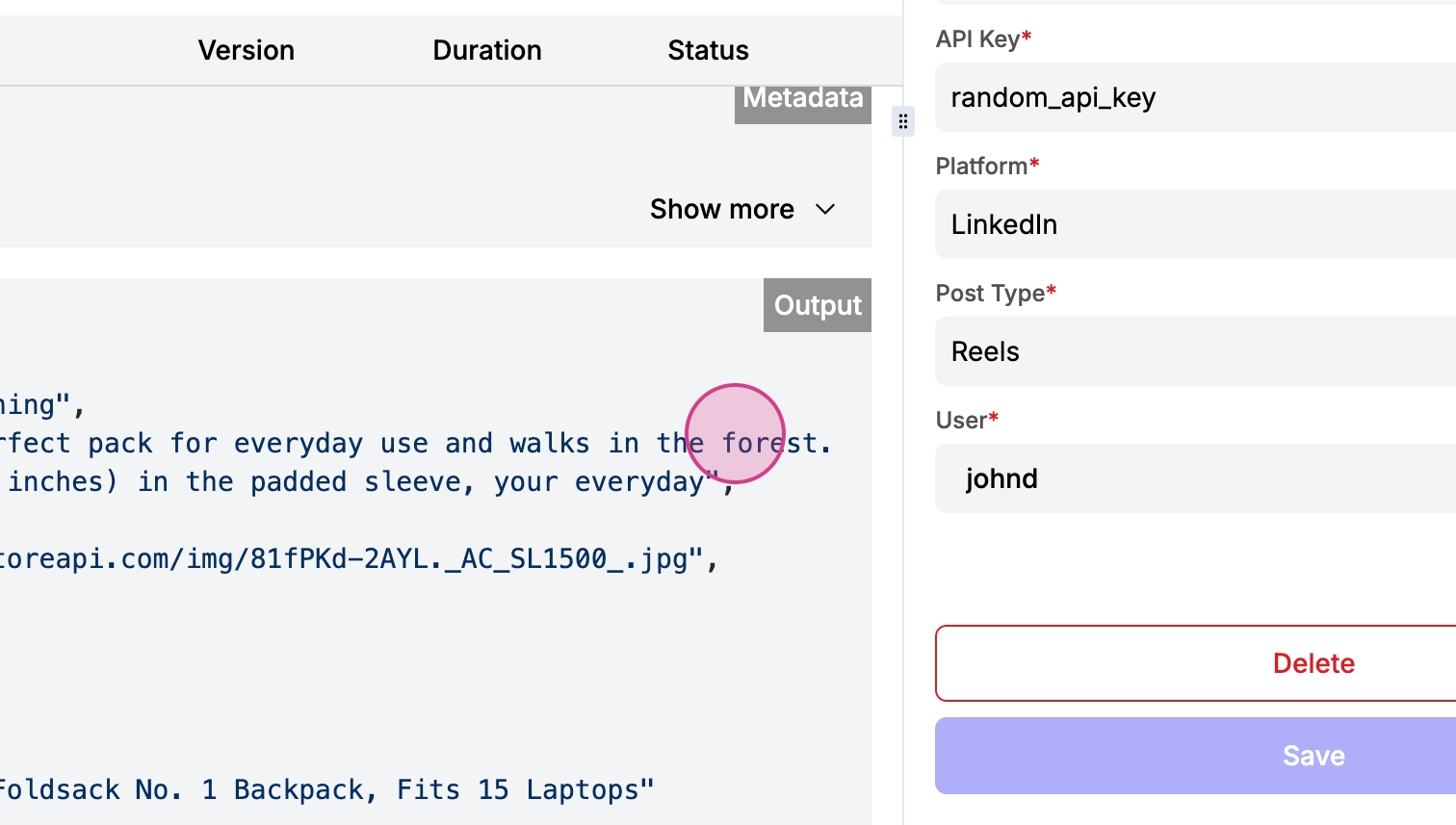The image size is (1456, 825).
Task: Focus the API Key field with random_api_key
Action: pyautogui.click(x=1194, y=97)
